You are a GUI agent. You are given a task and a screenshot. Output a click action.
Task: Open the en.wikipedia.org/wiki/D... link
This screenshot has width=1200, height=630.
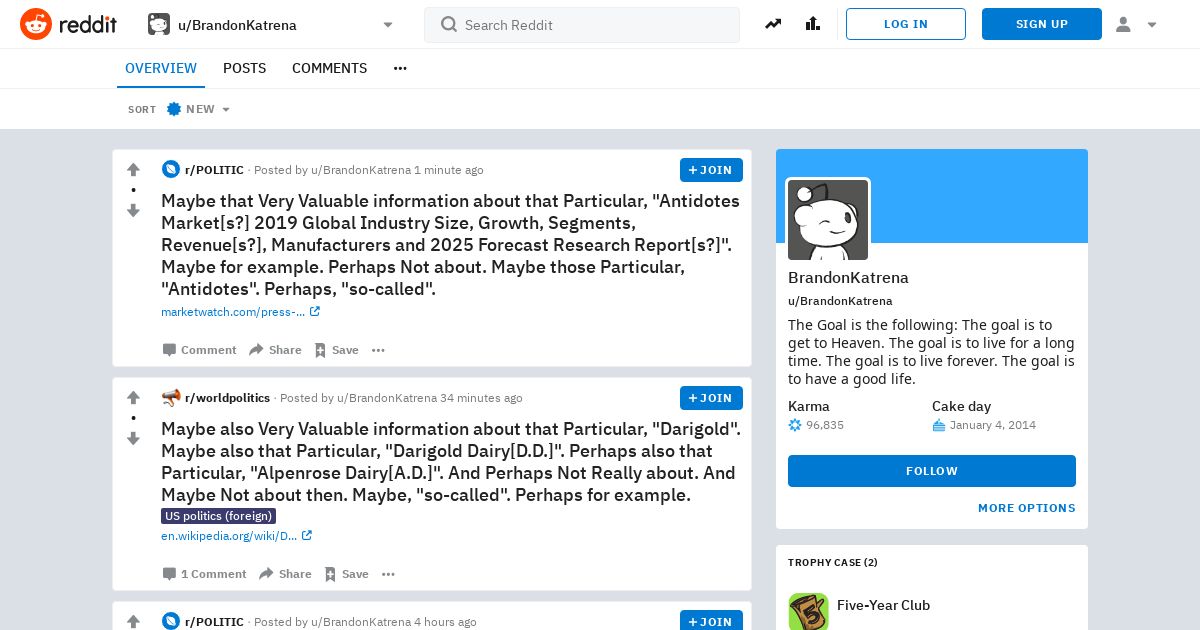236,536
